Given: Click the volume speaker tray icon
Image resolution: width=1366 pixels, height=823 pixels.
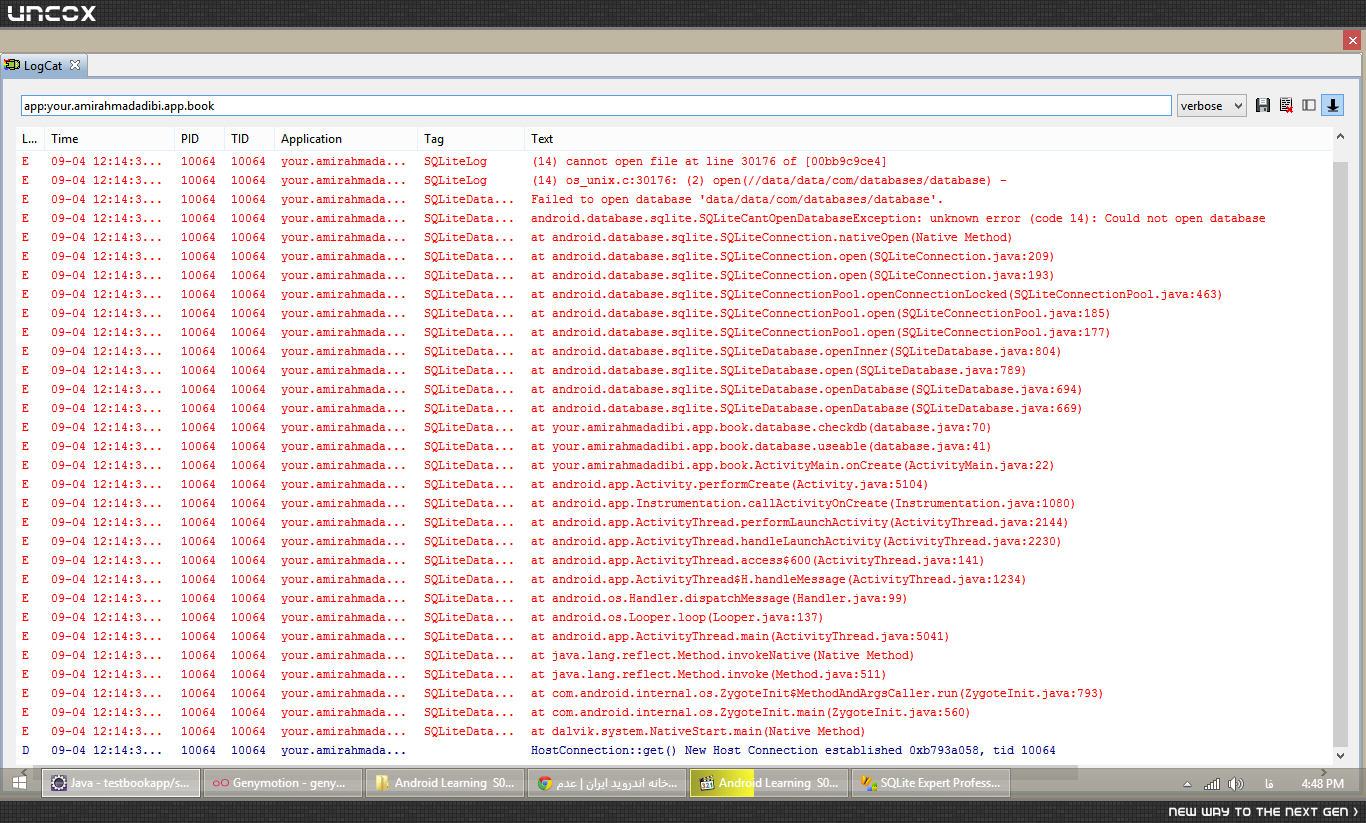Looking at the screenshot, I should (x=1236, y=784).
